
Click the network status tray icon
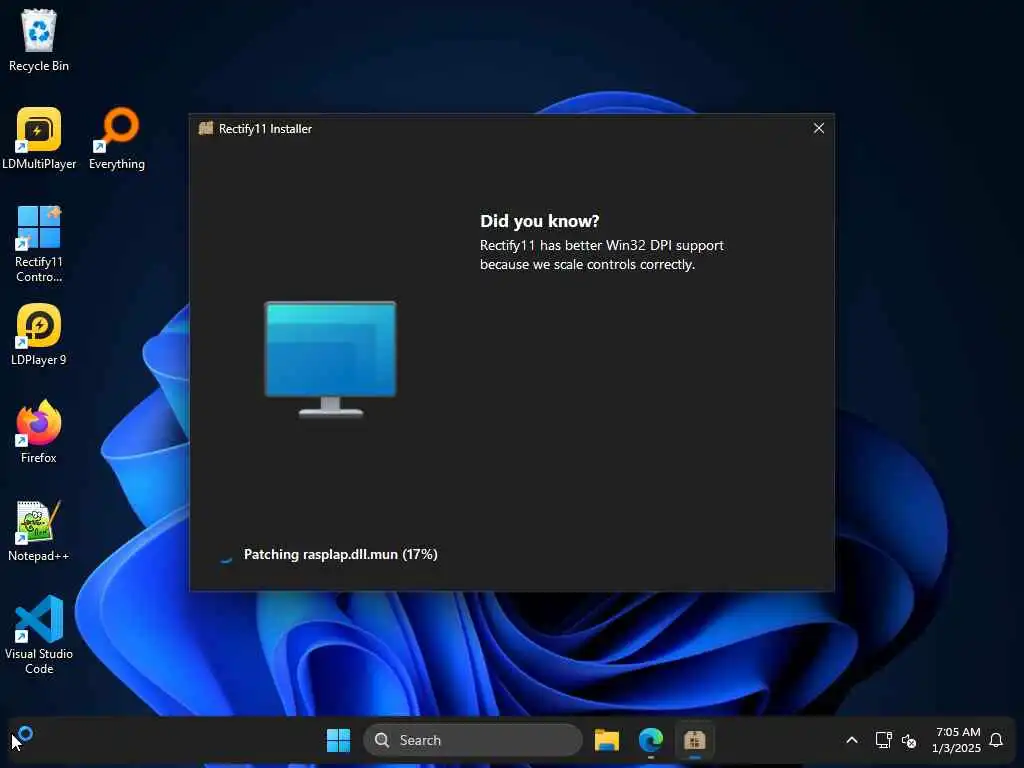(x=883, y=740)
